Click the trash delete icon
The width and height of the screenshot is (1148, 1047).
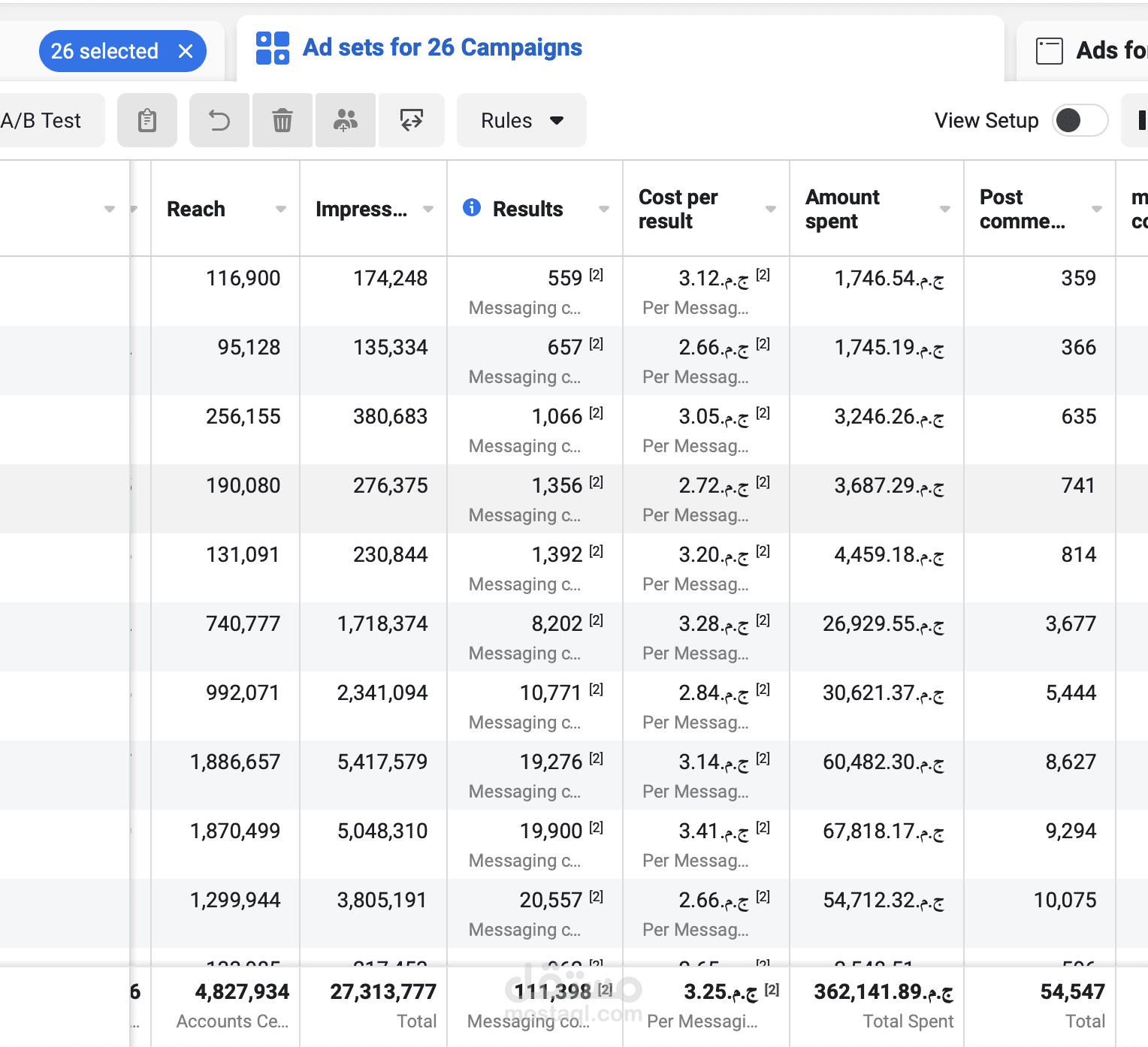coord(282,120)
